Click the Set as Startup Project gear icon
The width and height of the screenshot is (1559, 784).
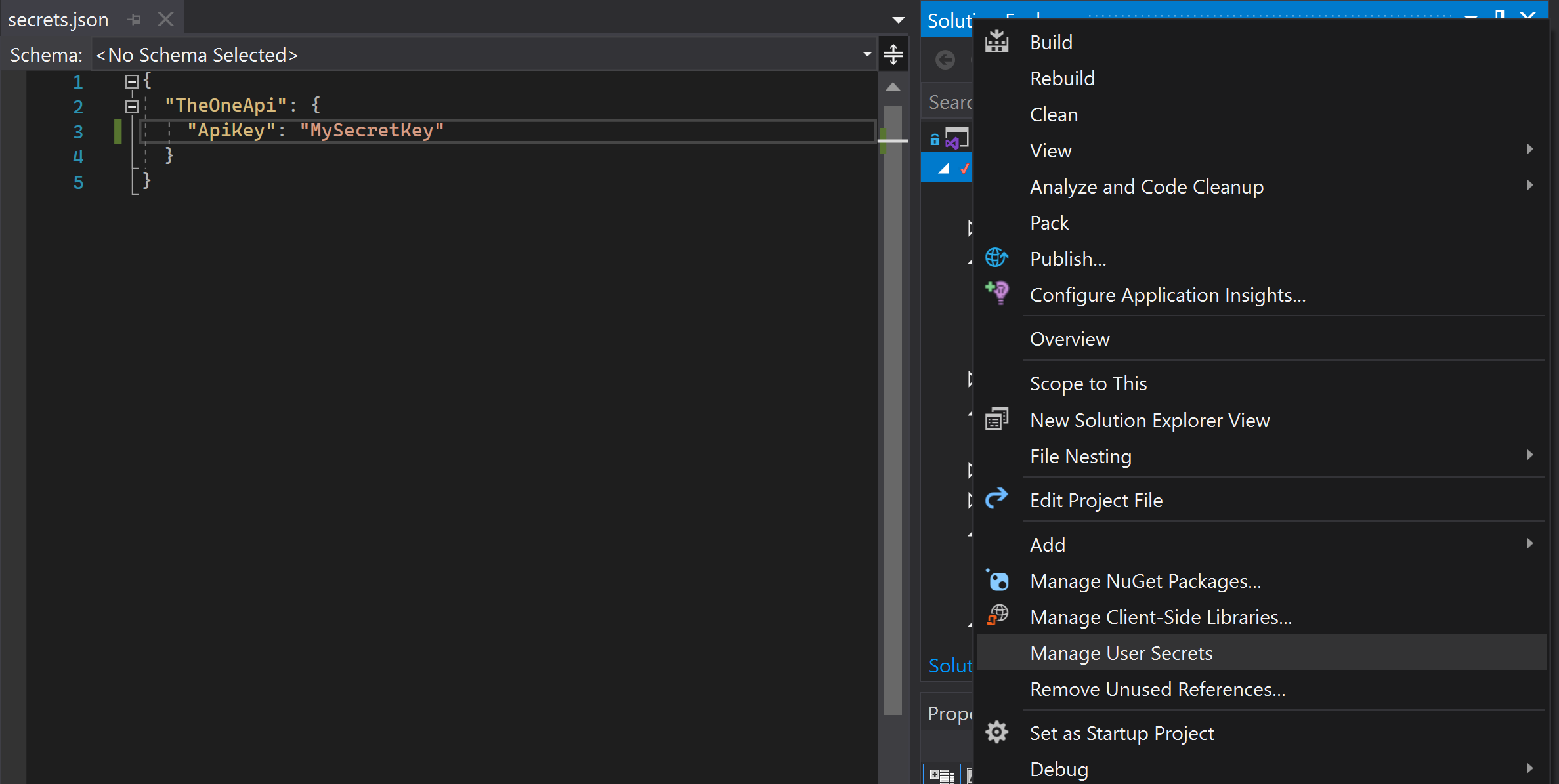pyautogui.click(x=997, y=732)
